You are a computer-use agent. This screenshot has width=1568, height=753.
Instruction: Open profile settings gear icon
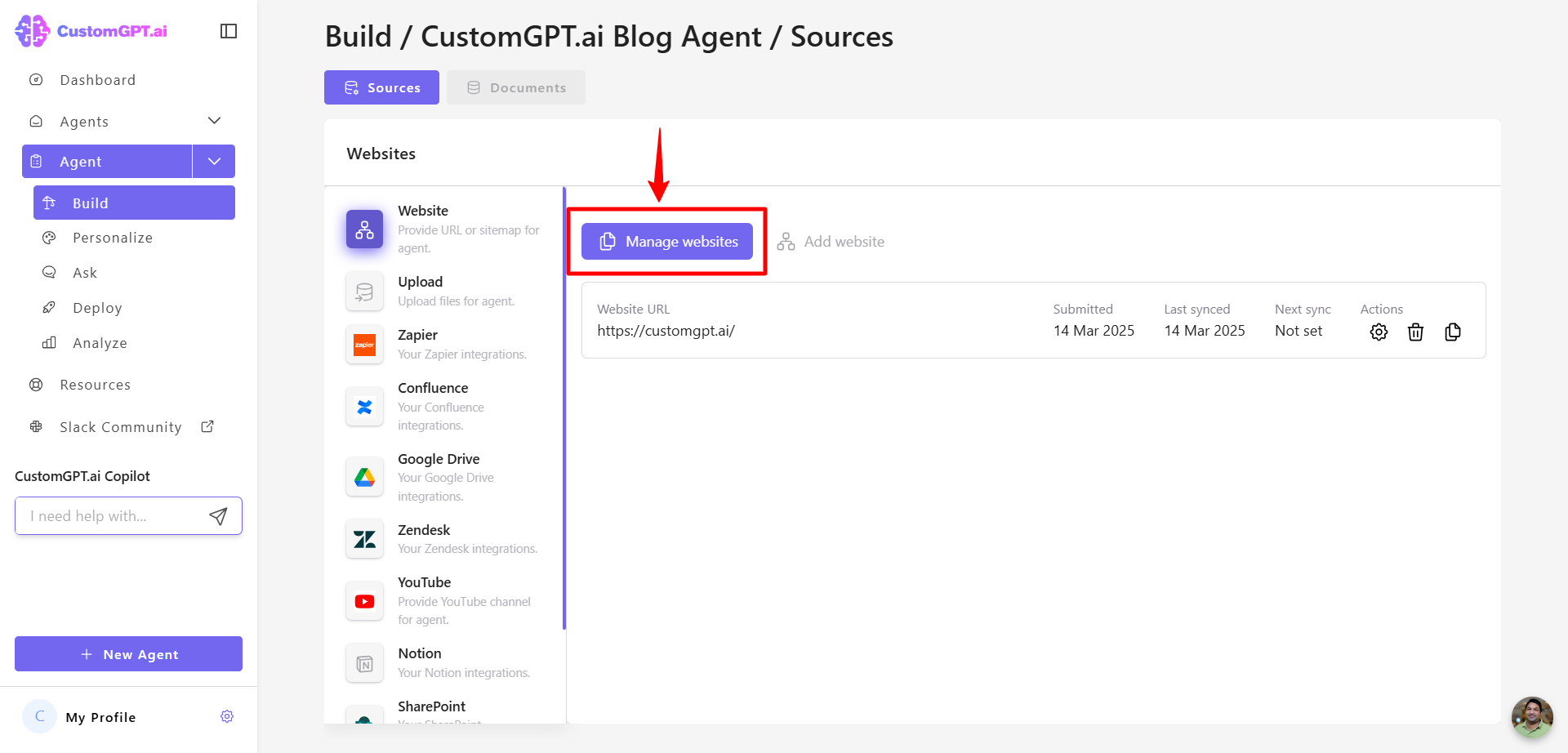point(227,716)
